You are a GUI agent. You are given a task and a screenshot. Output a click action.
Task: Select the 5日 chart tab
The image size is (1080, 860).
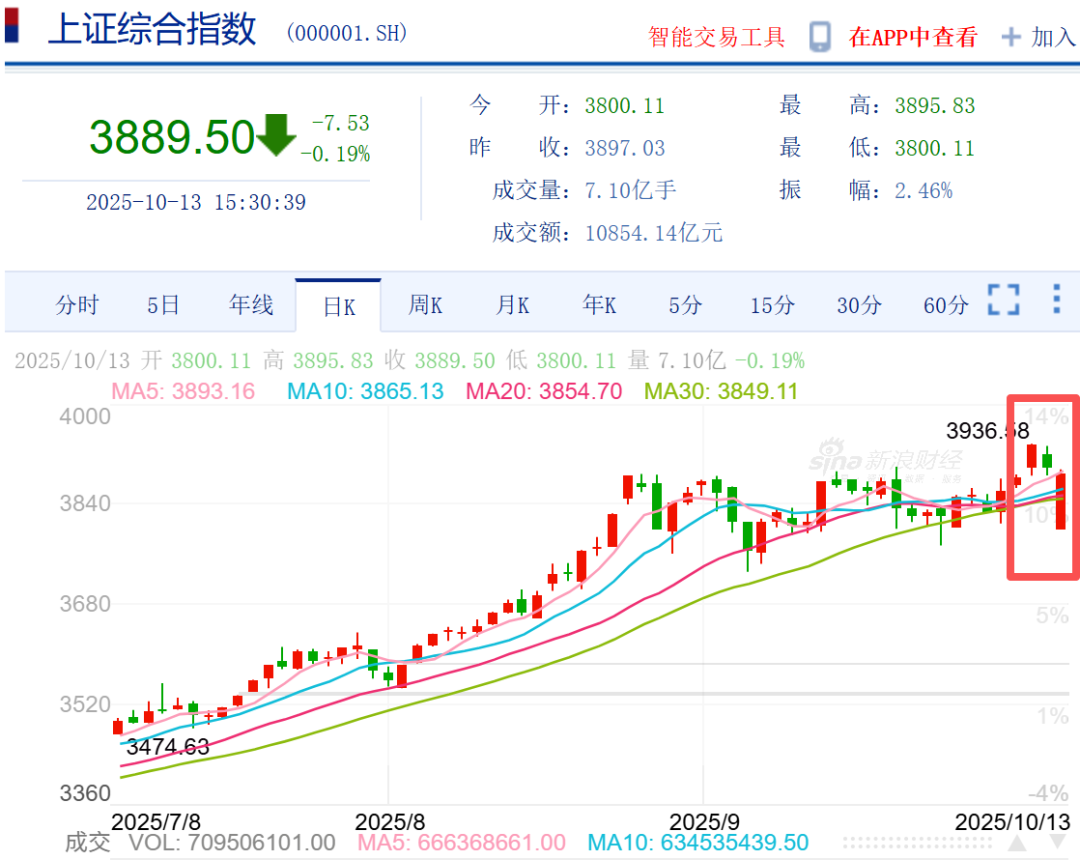[x=163, y=305]
